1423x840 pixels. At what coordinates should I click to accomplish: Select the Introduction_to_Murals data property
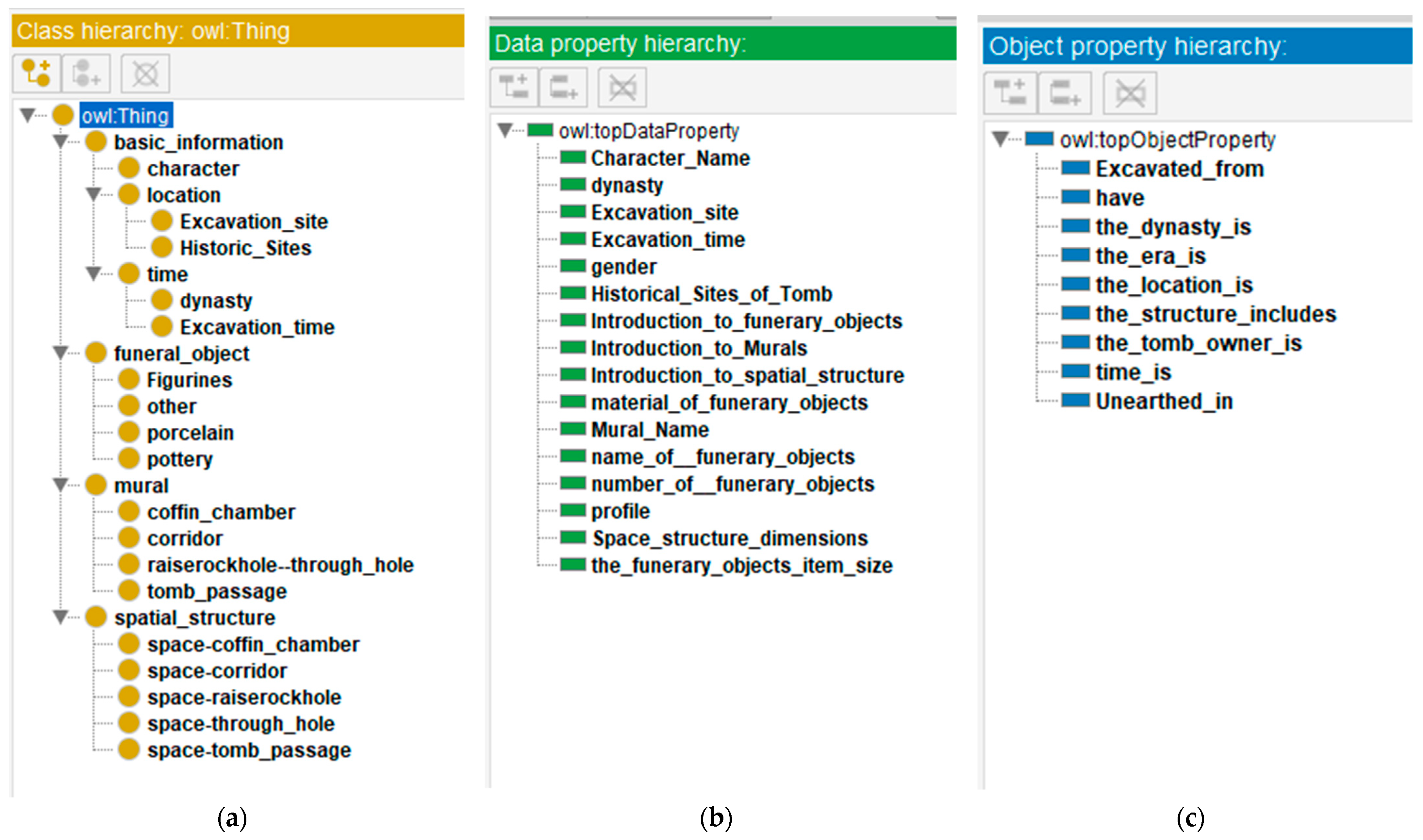pyautogui.click(x=699, y=348)
